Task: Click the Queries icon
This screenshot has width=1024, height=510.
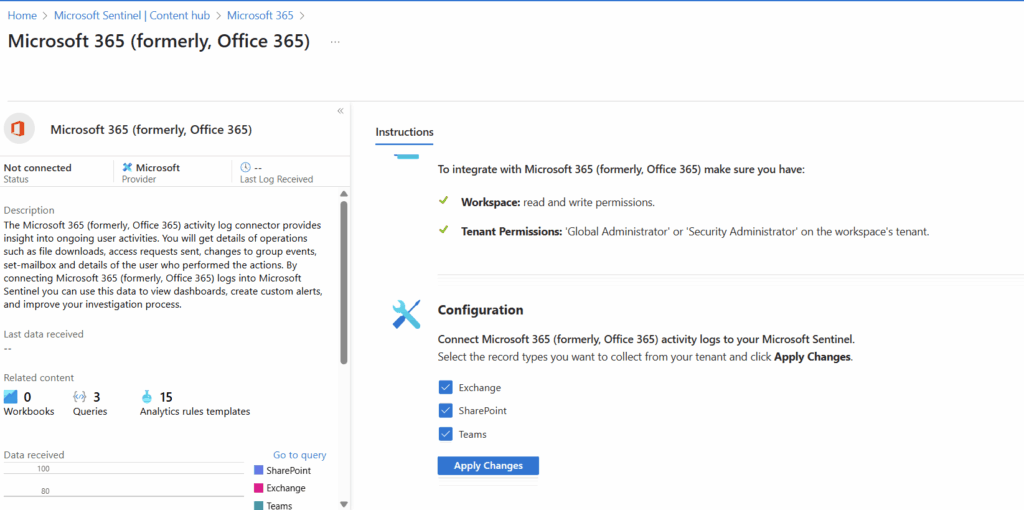Action: [x=80, y=396]
